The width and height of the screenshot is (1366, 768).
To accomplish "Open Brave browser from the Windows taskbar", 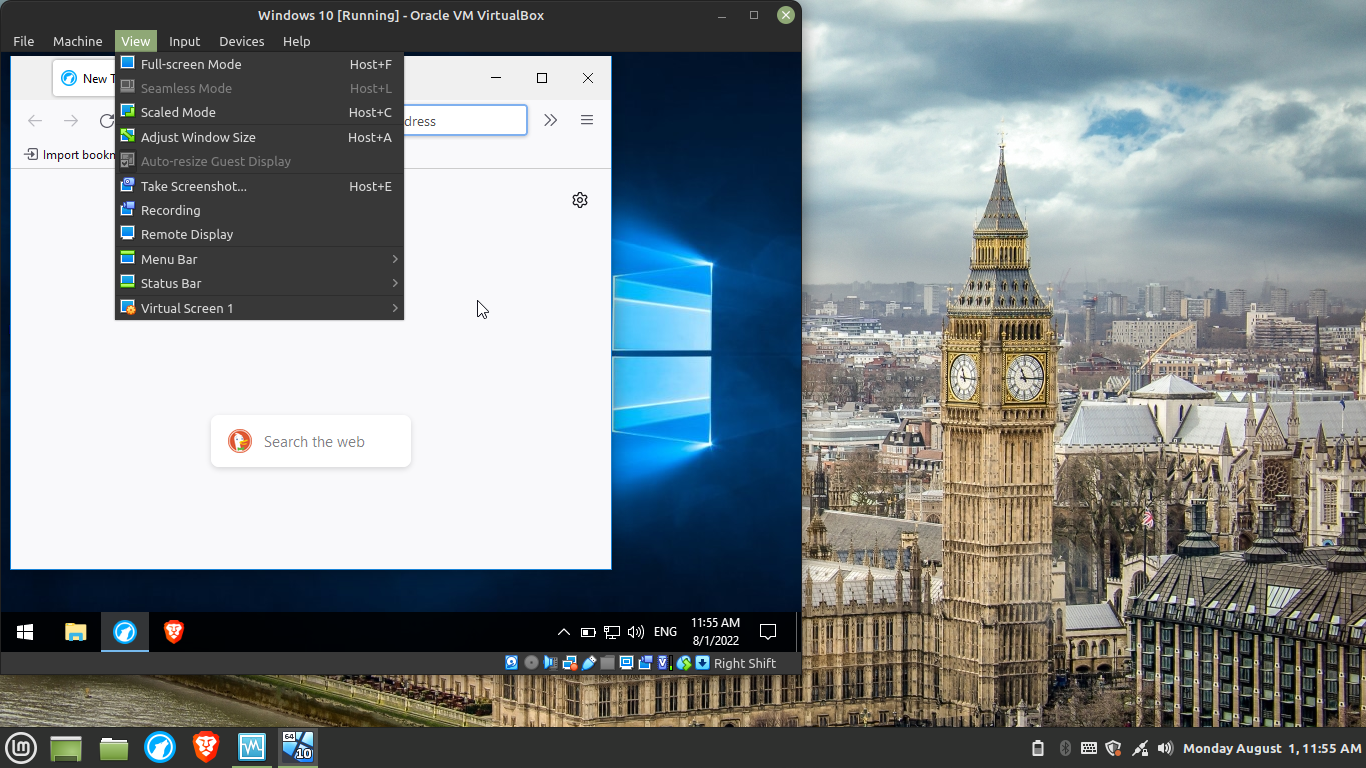I will click(x=174, y=631).
